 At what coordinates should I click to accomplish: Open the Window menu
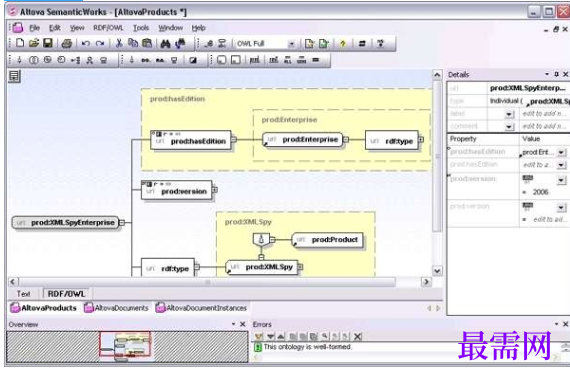(170, 28)
